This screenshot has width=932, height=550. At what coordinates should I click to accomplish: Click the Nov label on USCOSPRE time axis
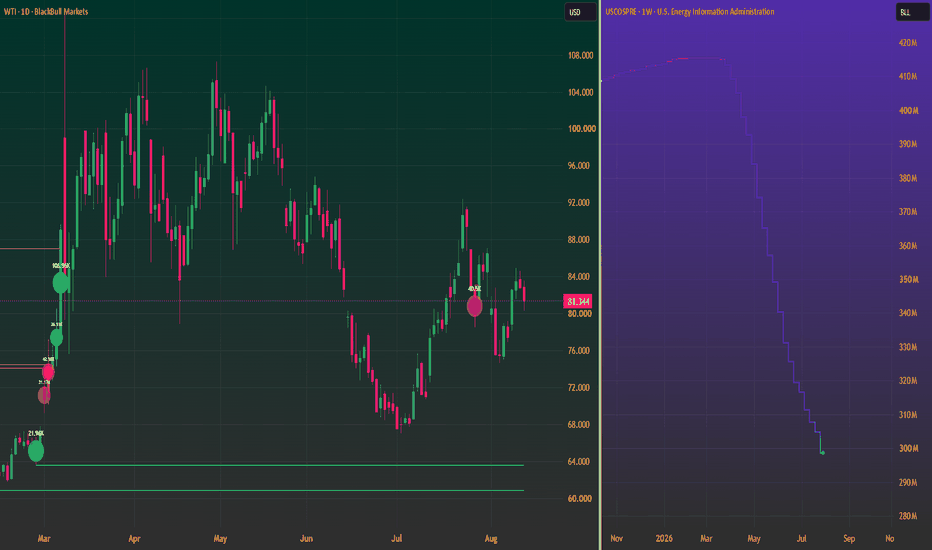click(616, 538)
